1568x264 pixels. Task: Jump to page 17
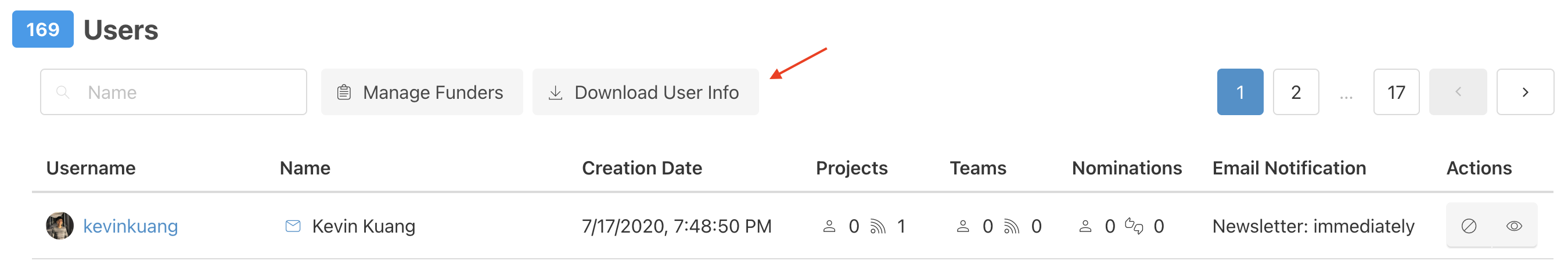click(x=1396, y=92)
